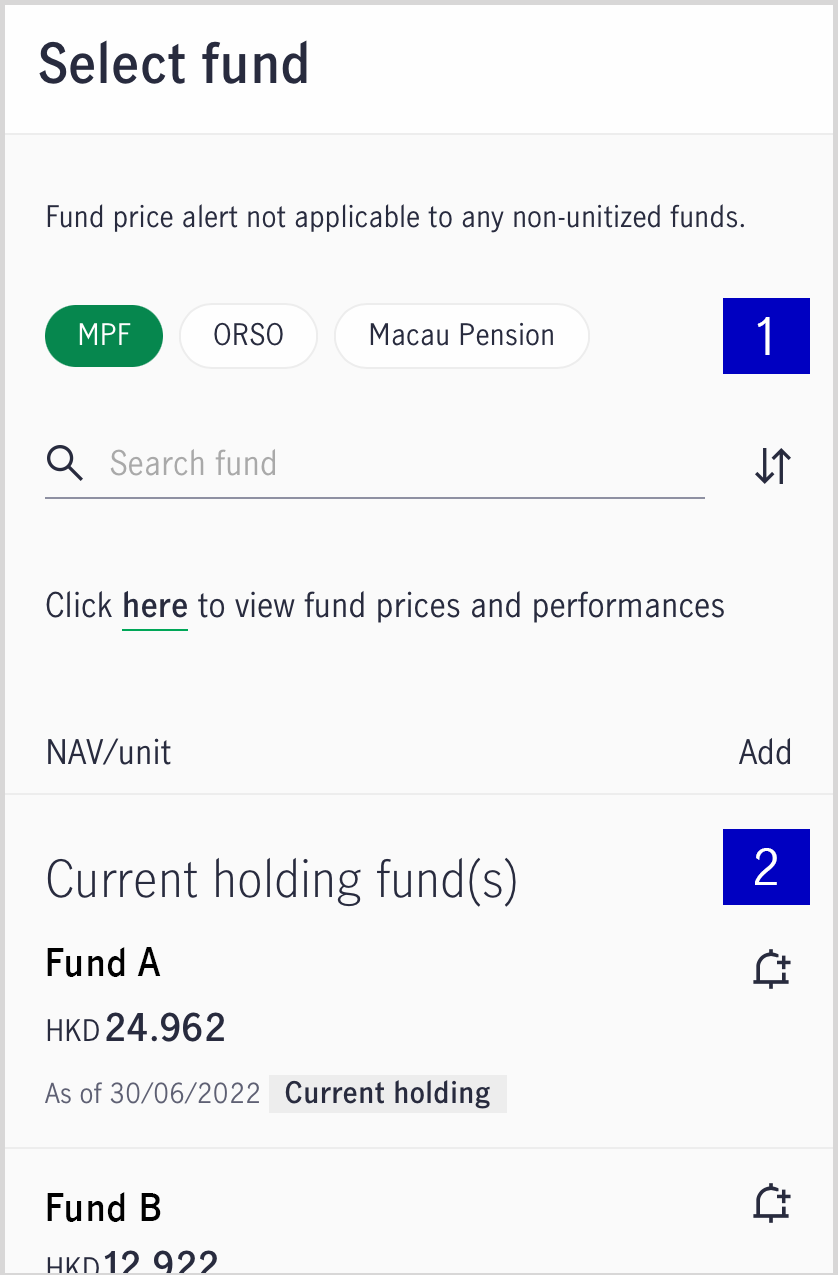Open the Fund A entry name
This screenshot has height=1275, width=838.
[x=103, y=963]
